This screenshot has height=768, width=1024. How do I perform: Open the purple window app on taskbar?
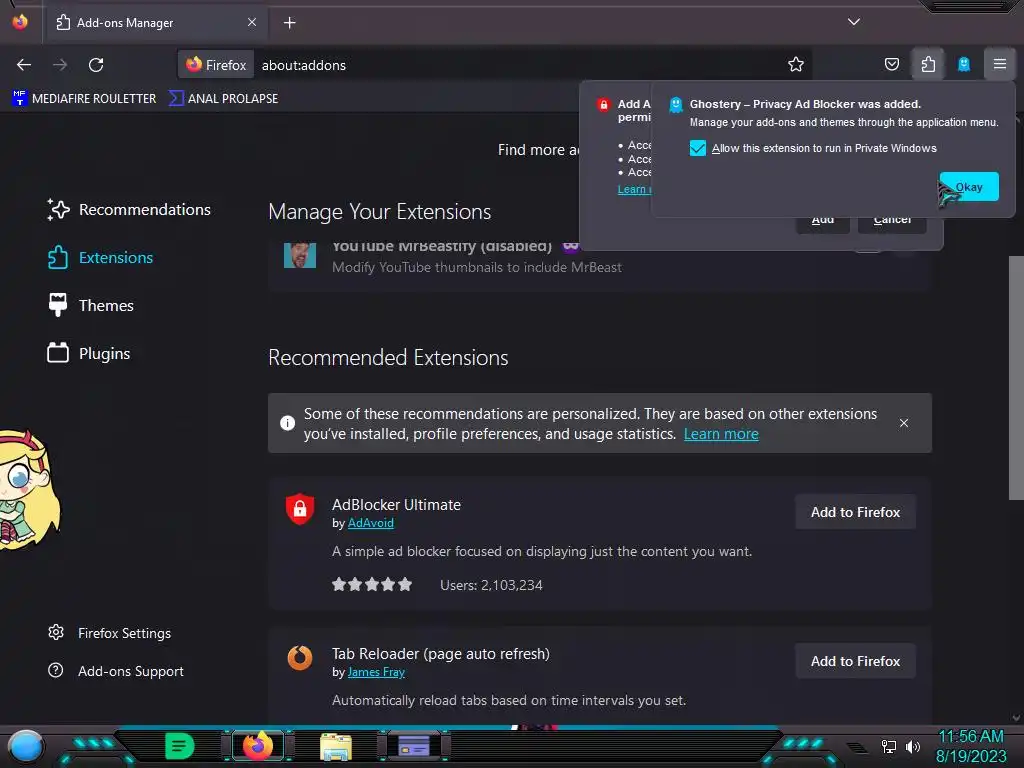(414, 746)
